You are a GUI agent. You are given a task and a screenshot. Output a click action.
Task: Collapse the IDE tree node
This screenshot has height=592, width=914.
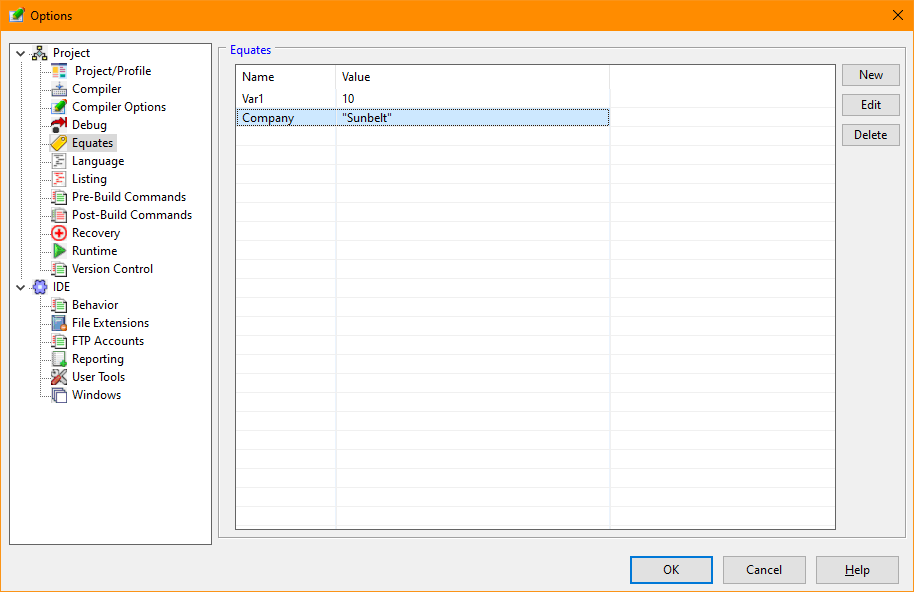20,287
